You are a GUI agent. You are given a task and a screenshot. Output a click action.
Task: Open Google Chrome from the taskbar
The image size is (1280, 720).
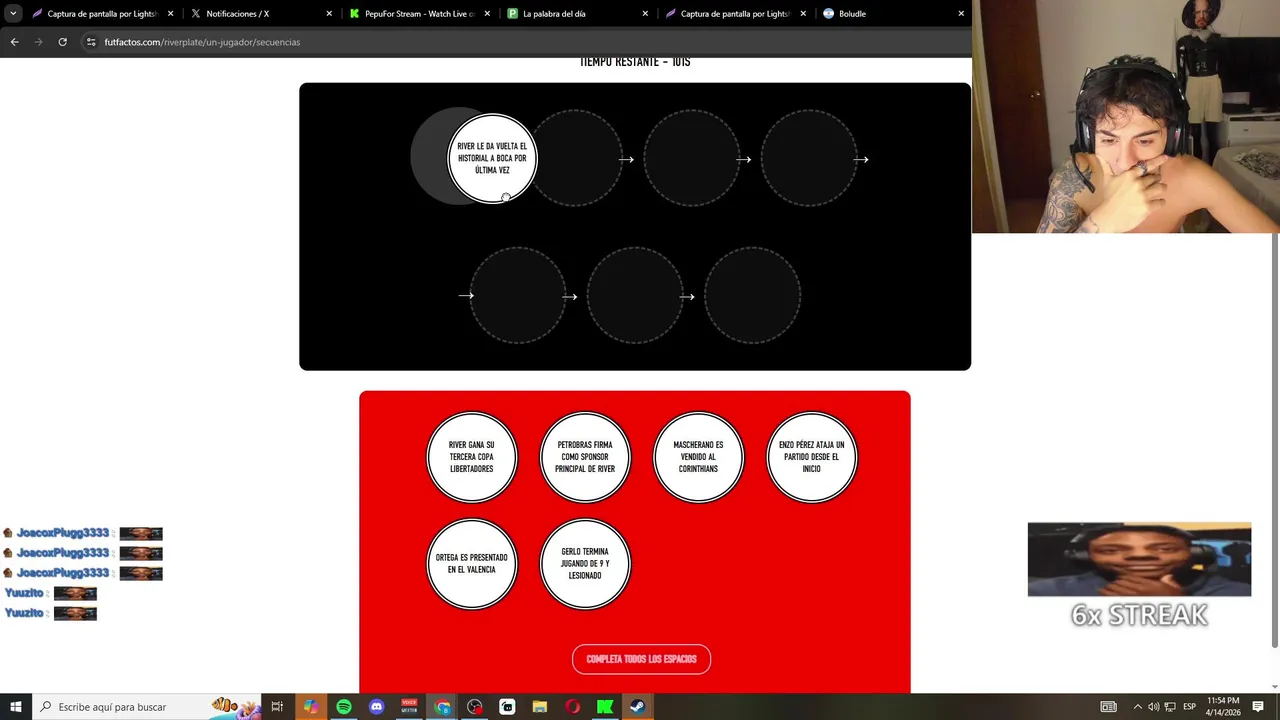coord(442,707)
